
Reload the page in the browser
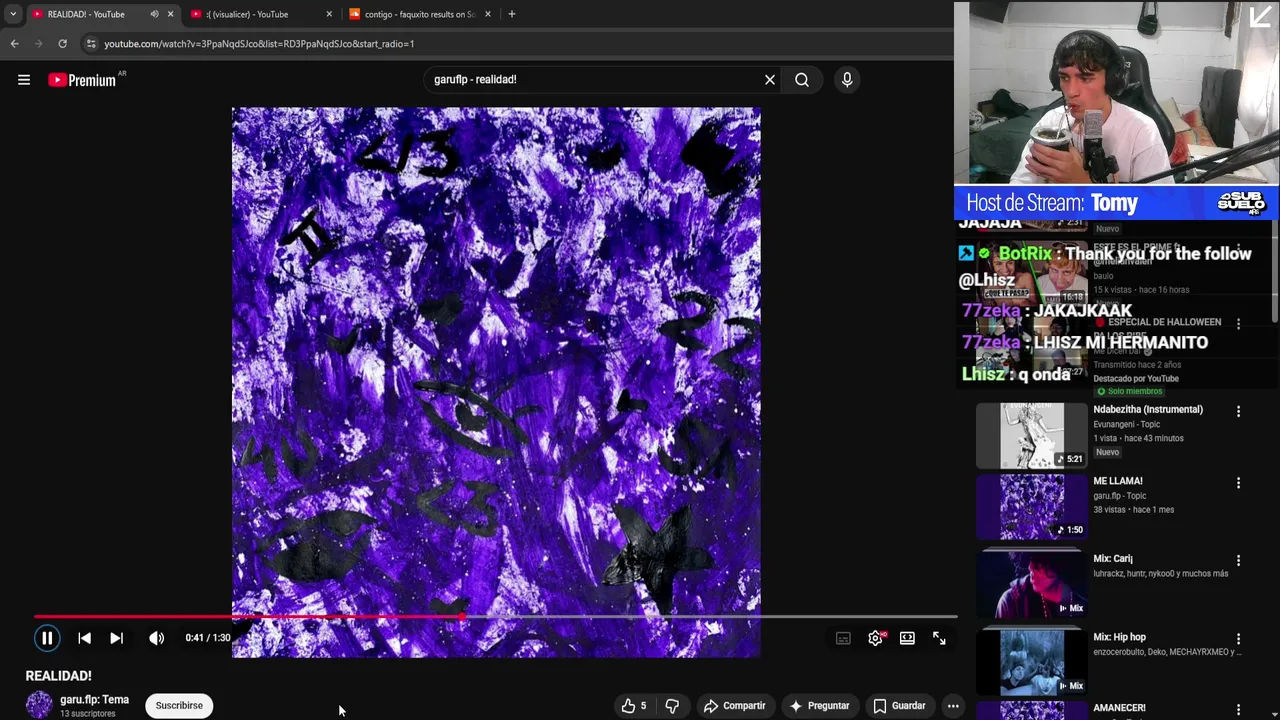click(x=62, y=44)
